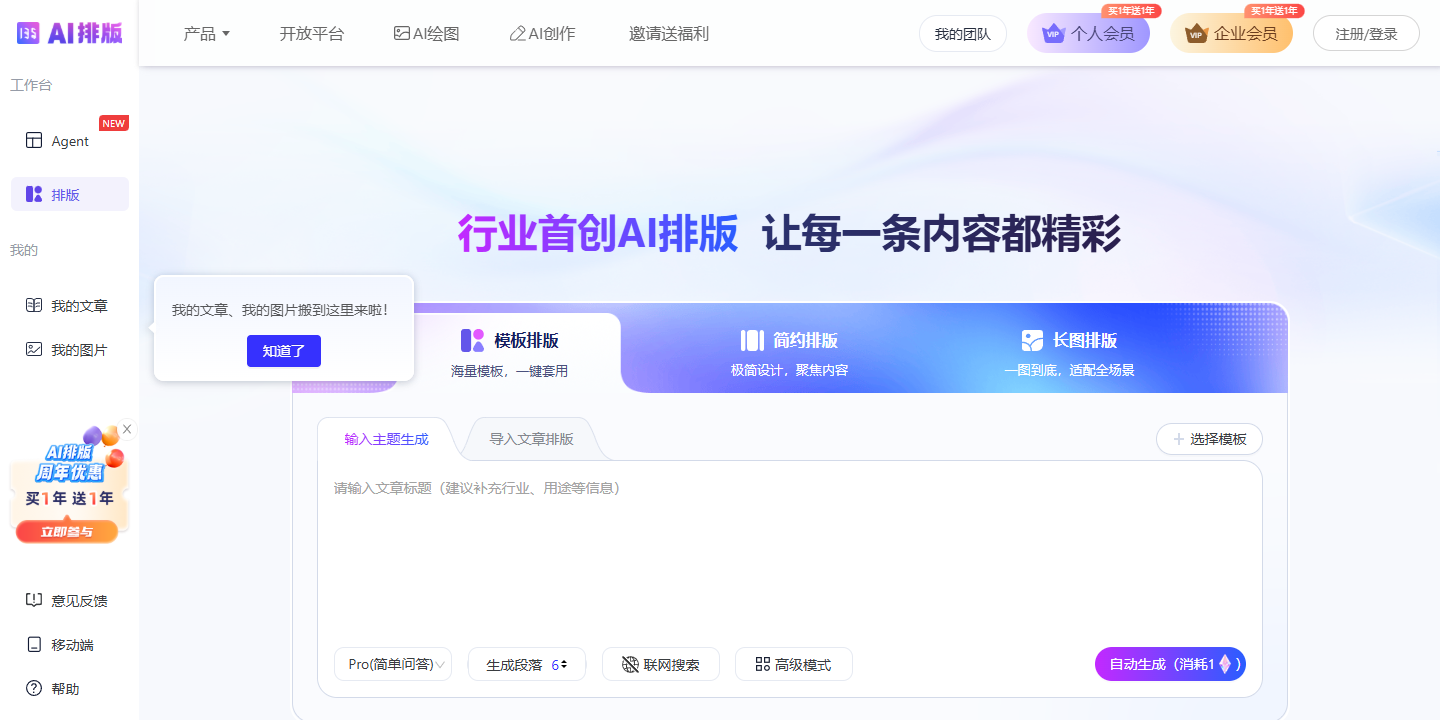This screenshot has width=1440, height=720.
Task: Click the 135 AI排版 logo
Action: (69, 32)
